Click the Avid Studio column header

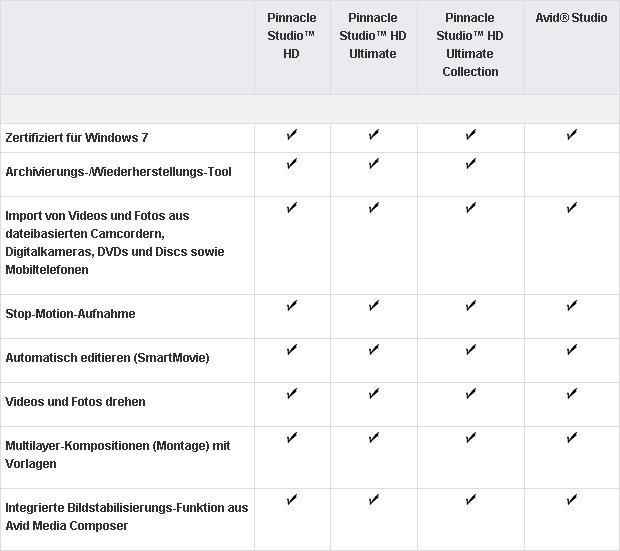571,18
